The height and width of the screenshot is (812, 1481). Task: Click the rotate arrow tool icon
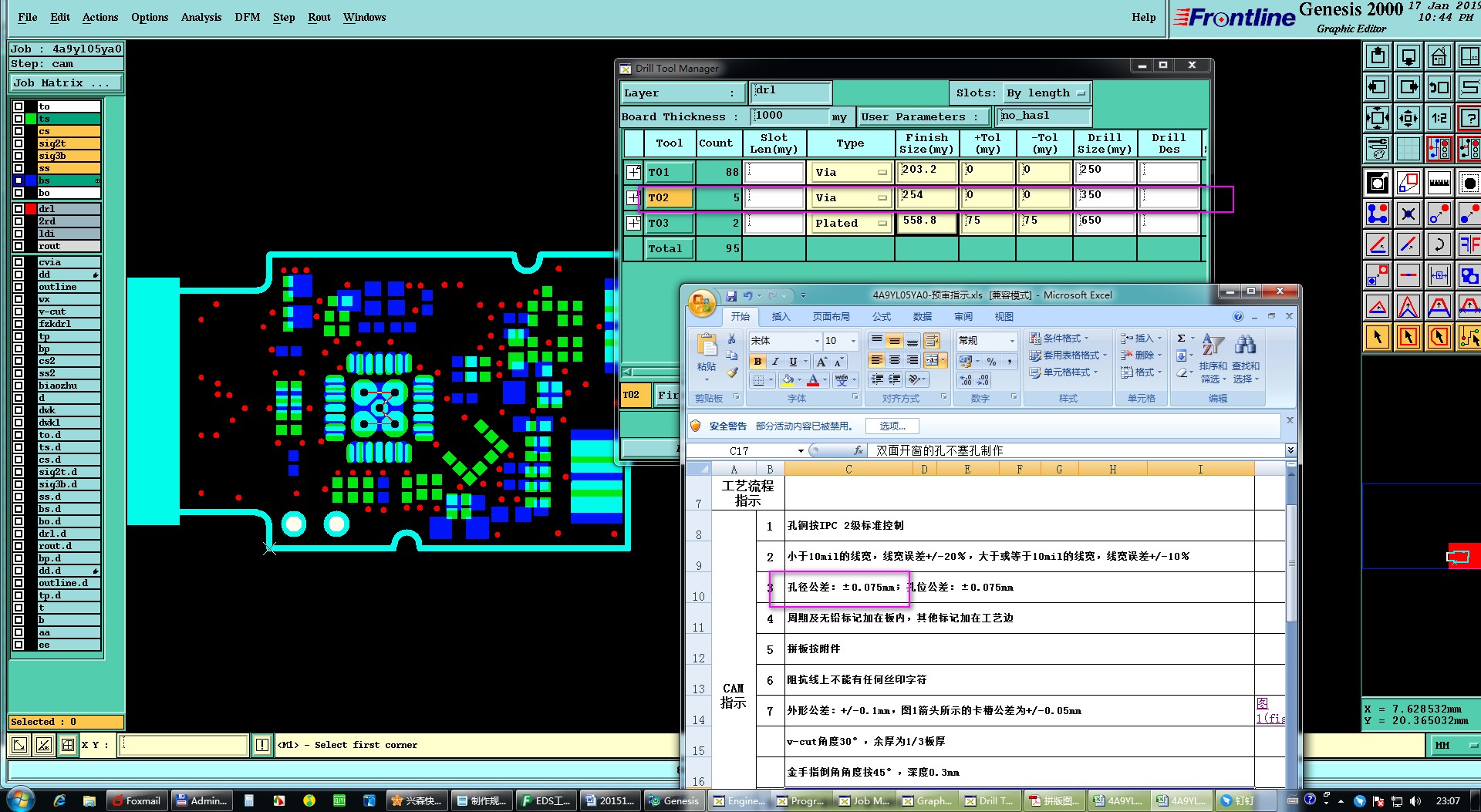tap(1439, 244)
